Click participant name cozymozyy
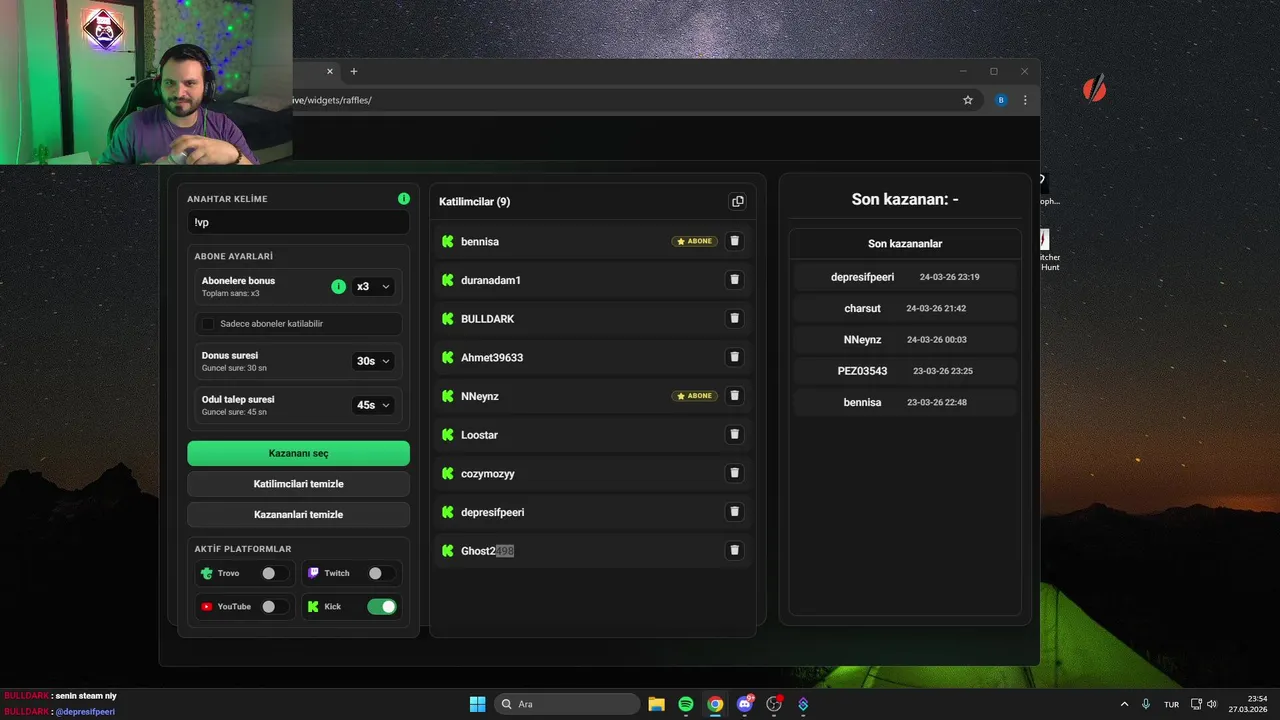This screenshot has width=1280, height=720. (x=488, y=474)
